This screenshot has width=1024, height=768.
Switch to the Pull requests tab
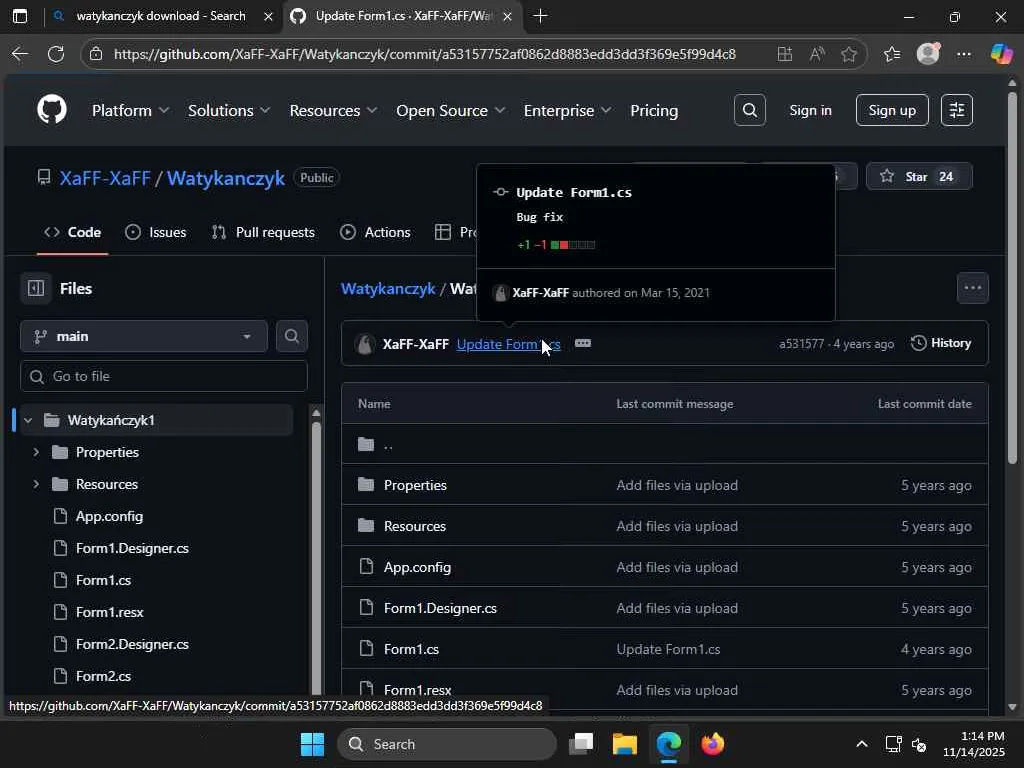pos(263,232)
